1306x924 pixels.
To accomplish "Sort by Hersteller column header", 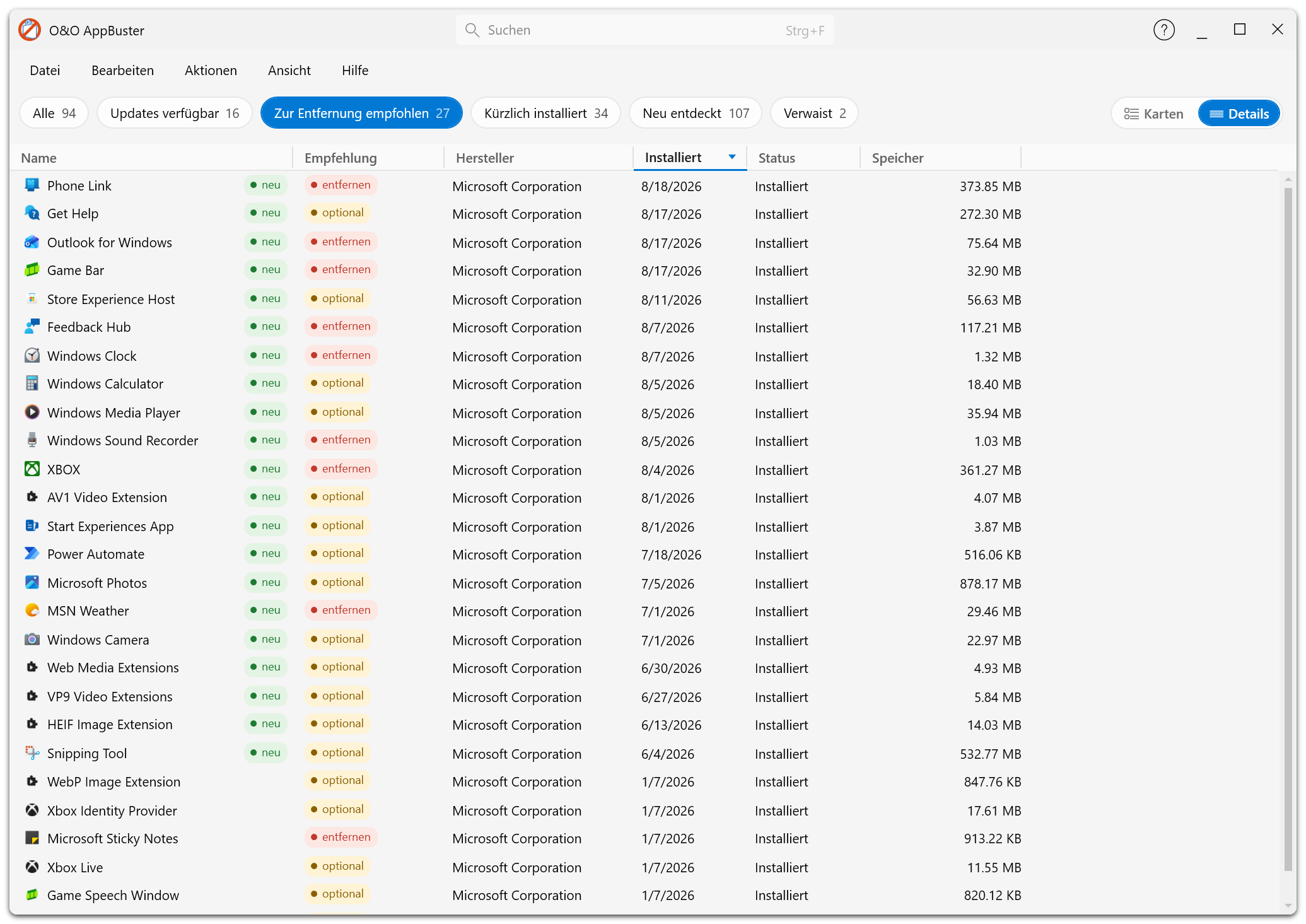I will point(539,158).
